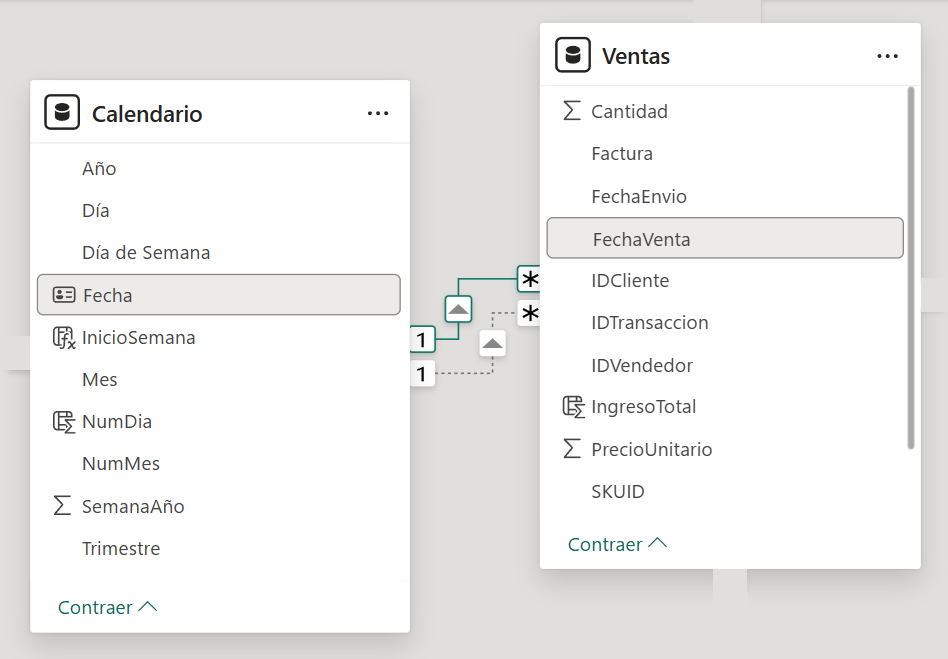Collapse the Ventas table using Contraer
The image size is (948, 659).
tap(617, 544)
